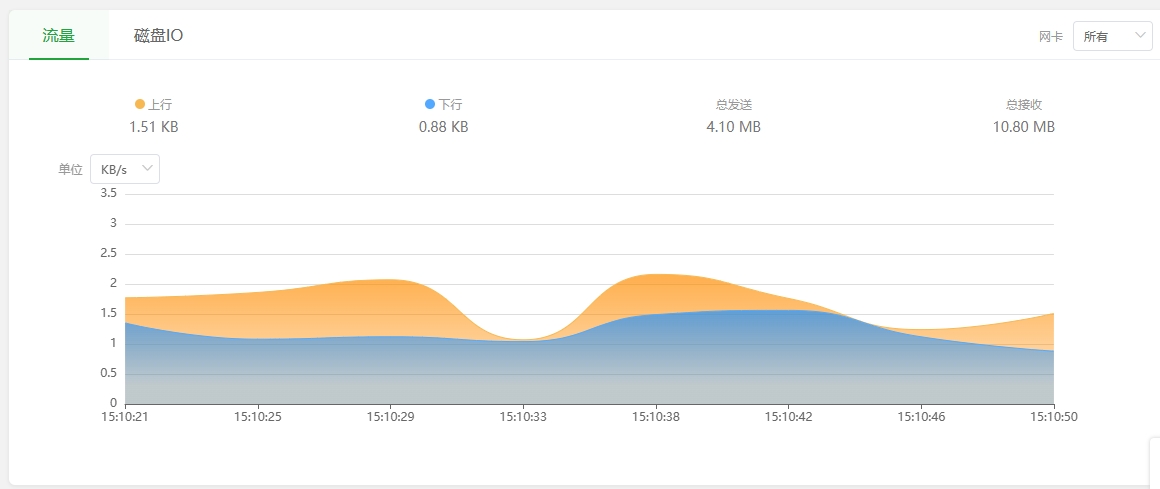The width and height of the screenshot is (1160, 489).
Task: Click the 总发送 label
Action: click(x=733, y=104)
